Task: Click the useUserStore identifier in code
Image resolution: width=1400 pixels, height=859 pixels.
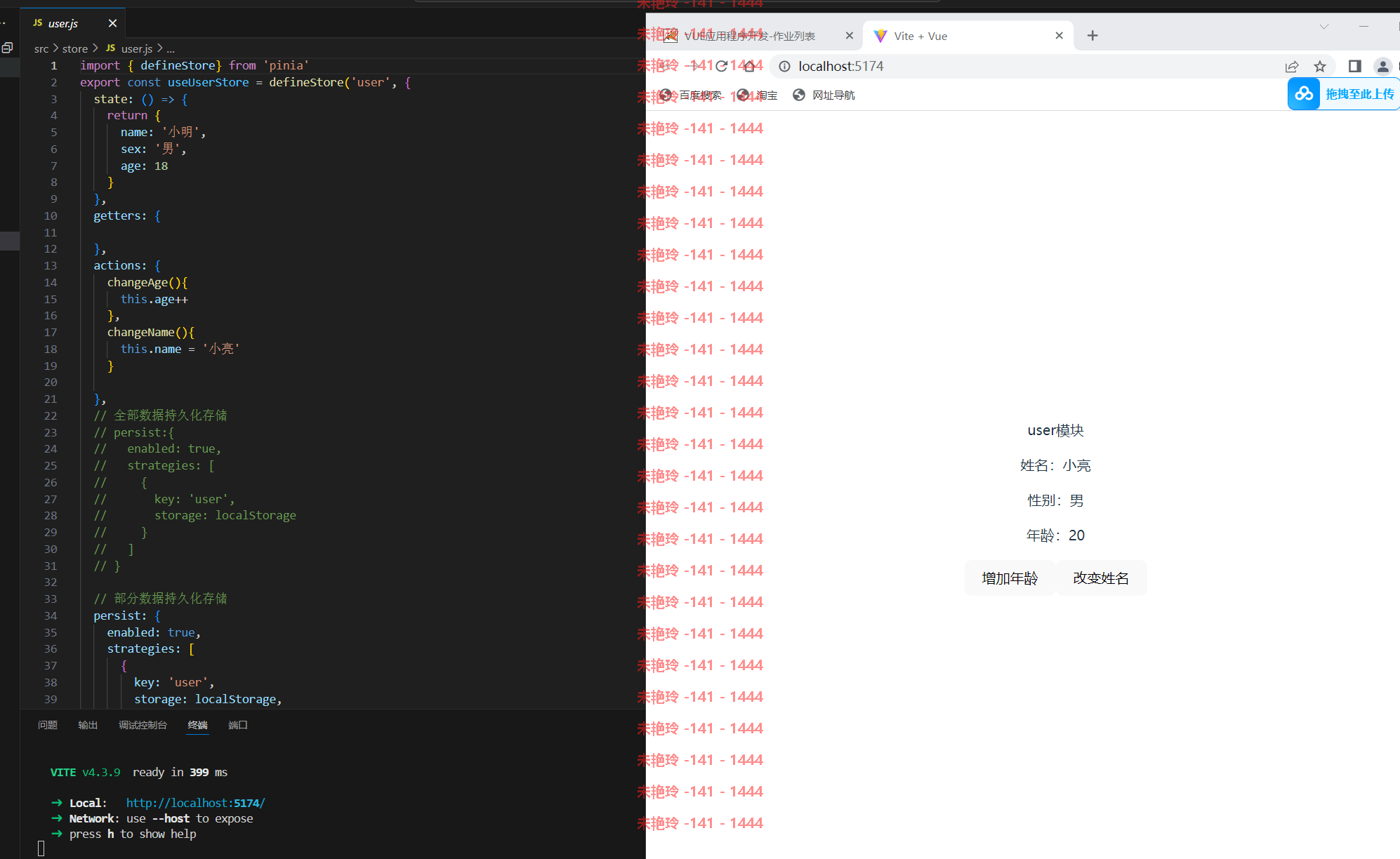Action: pyautogui.click(x=208, y=82)
